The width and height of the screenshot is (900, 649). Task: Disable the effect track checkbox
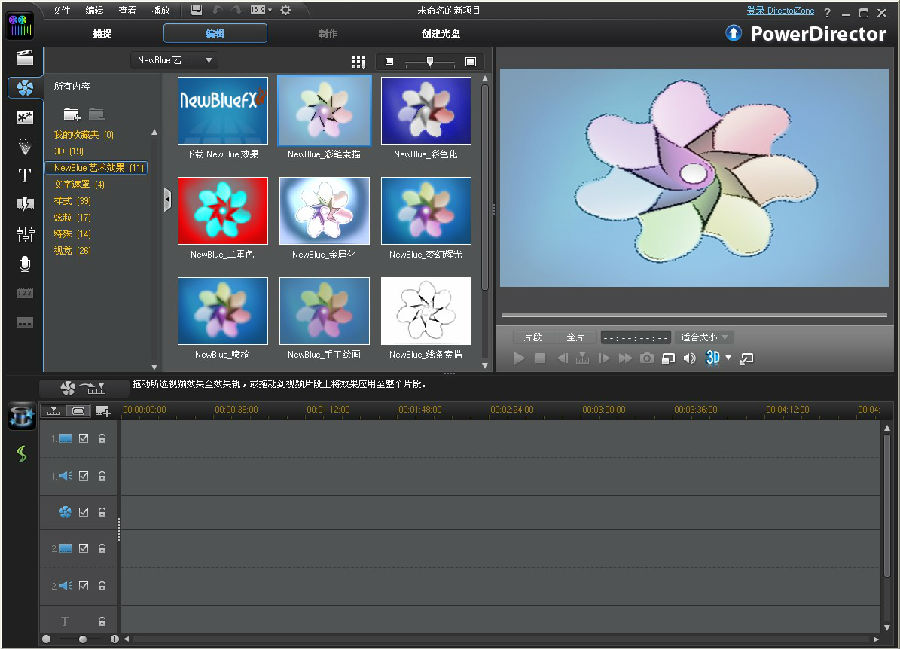pos(84,513)
